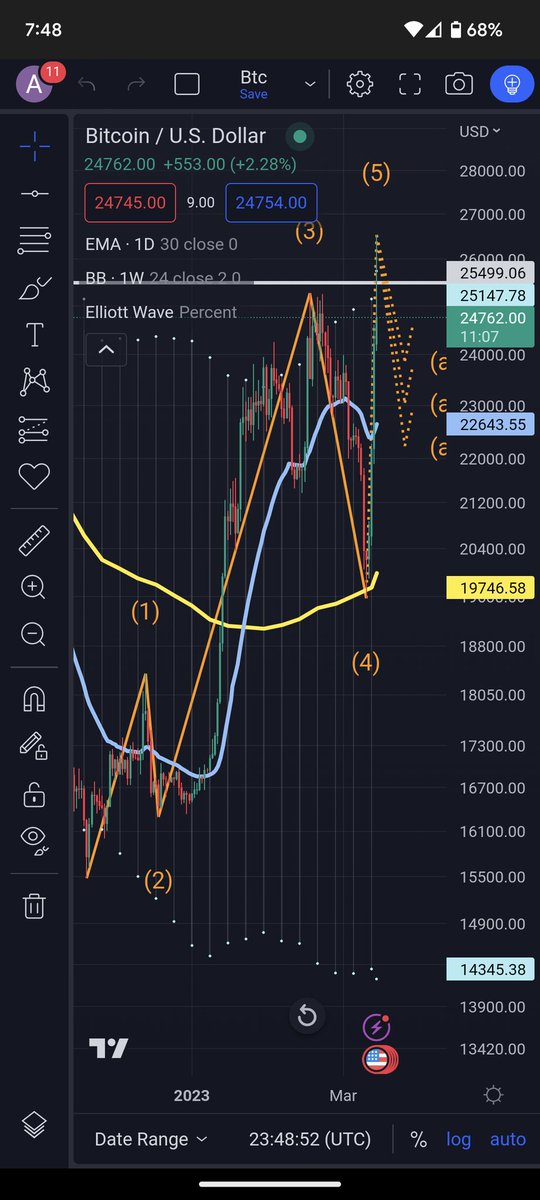Click the 14345.38 price label
The height and width of the screenshot is (1200, 540).
(492, 969)
